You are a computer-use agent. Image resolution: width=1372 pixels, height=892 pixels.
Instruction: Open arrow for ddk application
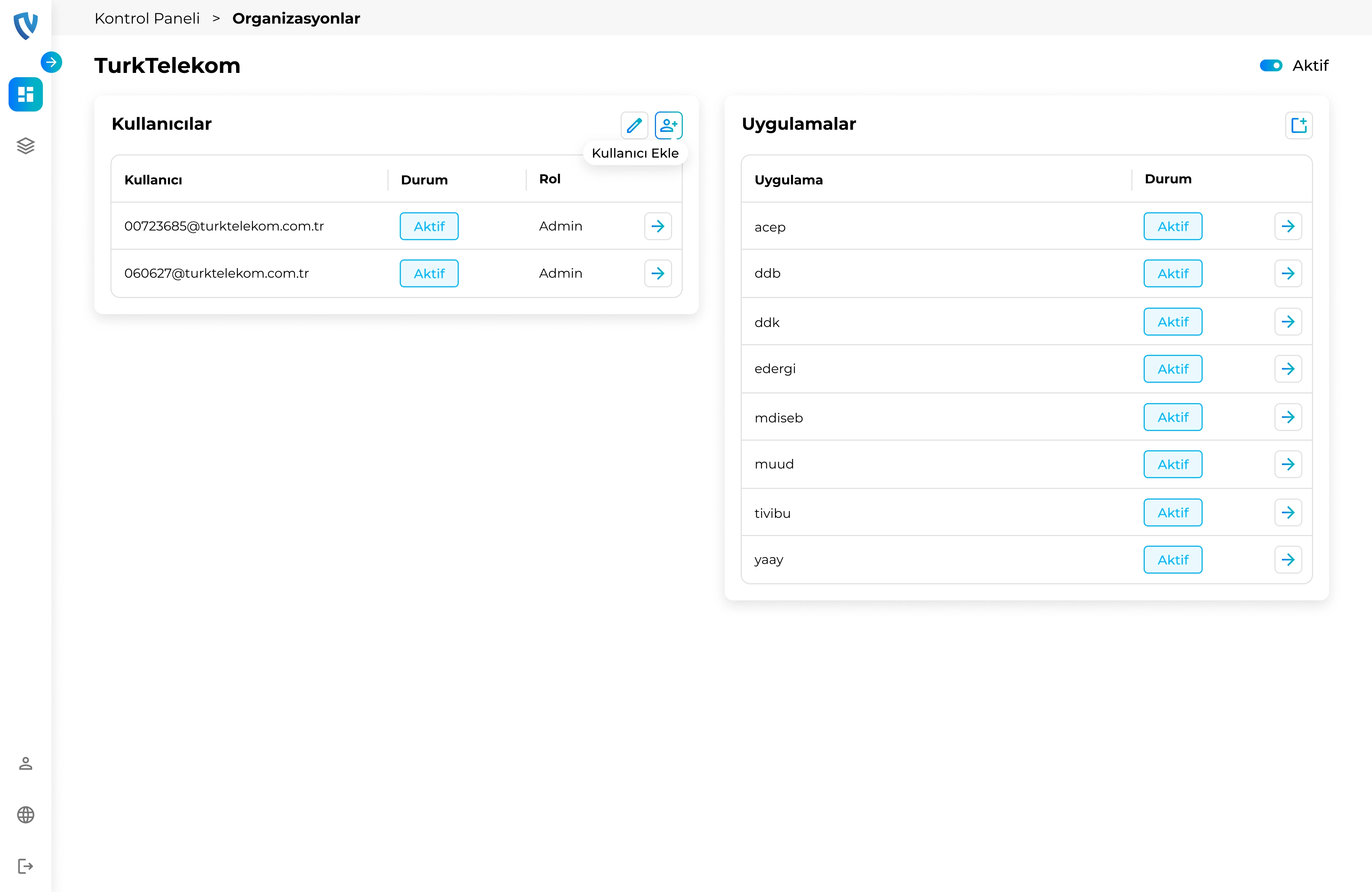(1288, 322)
